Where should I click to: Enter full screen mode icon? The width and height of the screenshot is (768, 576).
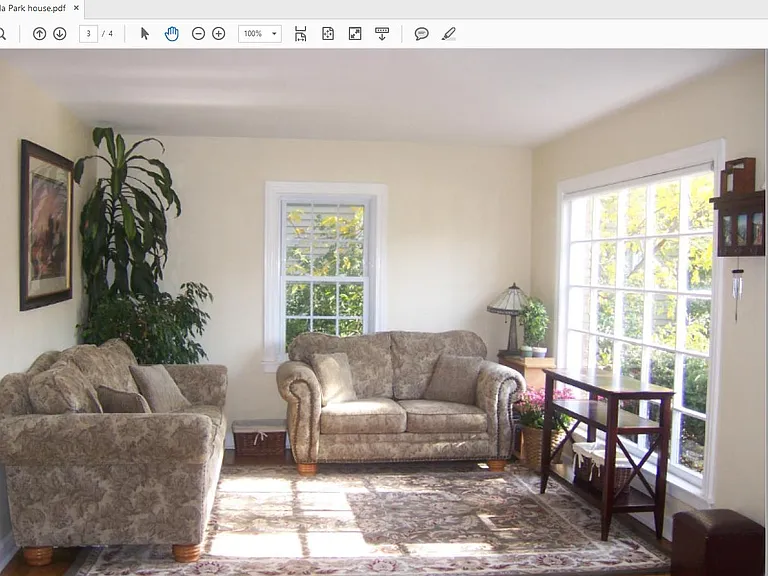tap(355, 34)
